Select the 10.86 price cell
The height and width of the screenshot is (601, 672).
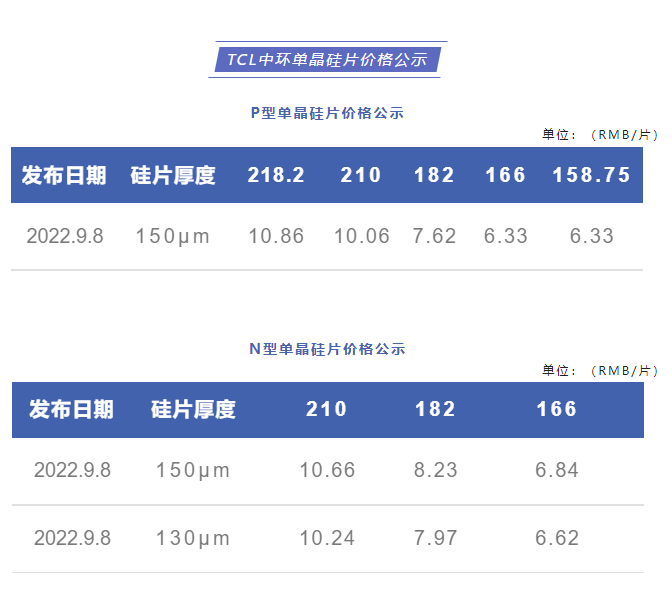coord(276,237)
